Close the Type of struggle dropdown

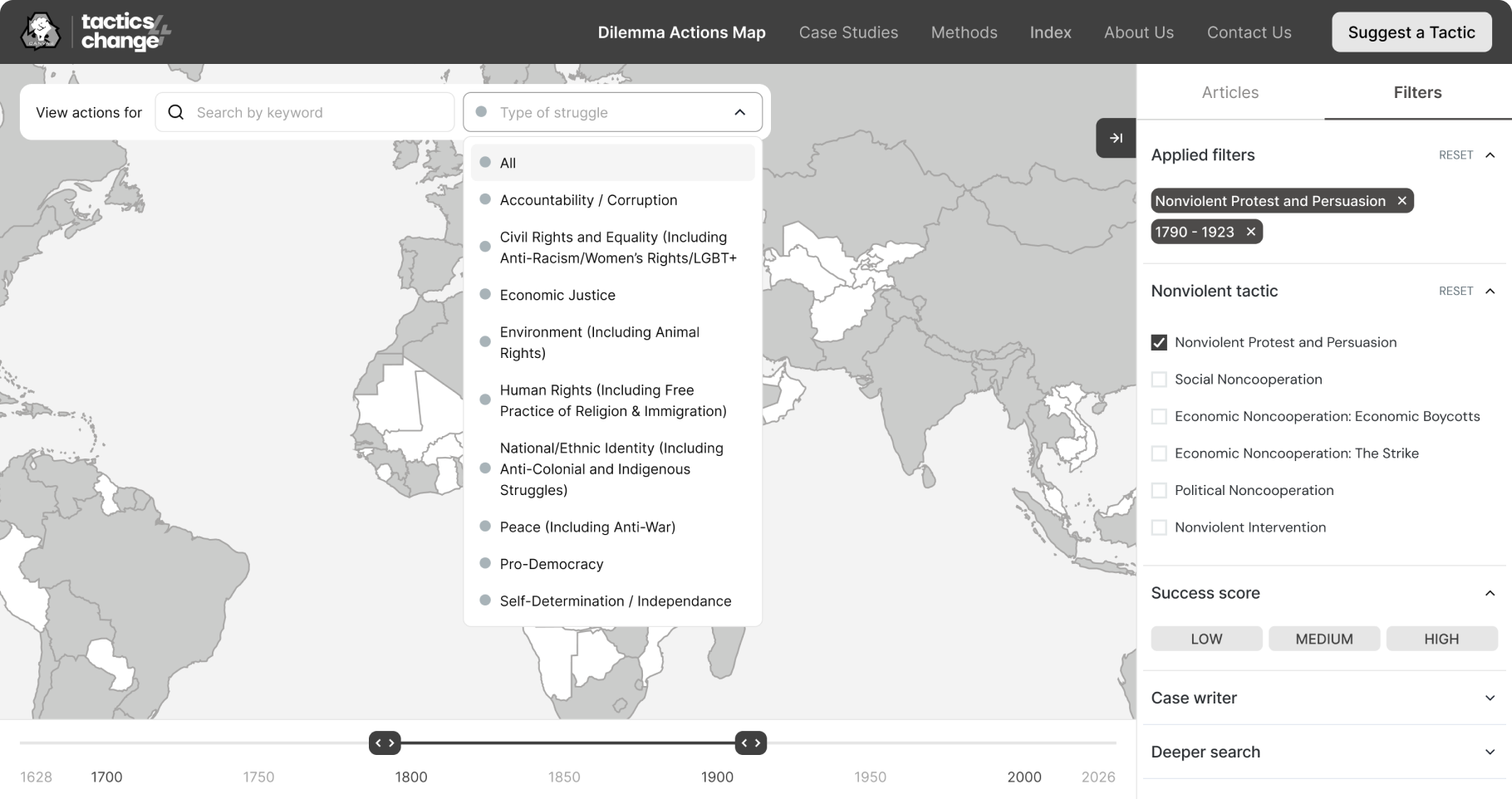(739, 111)
